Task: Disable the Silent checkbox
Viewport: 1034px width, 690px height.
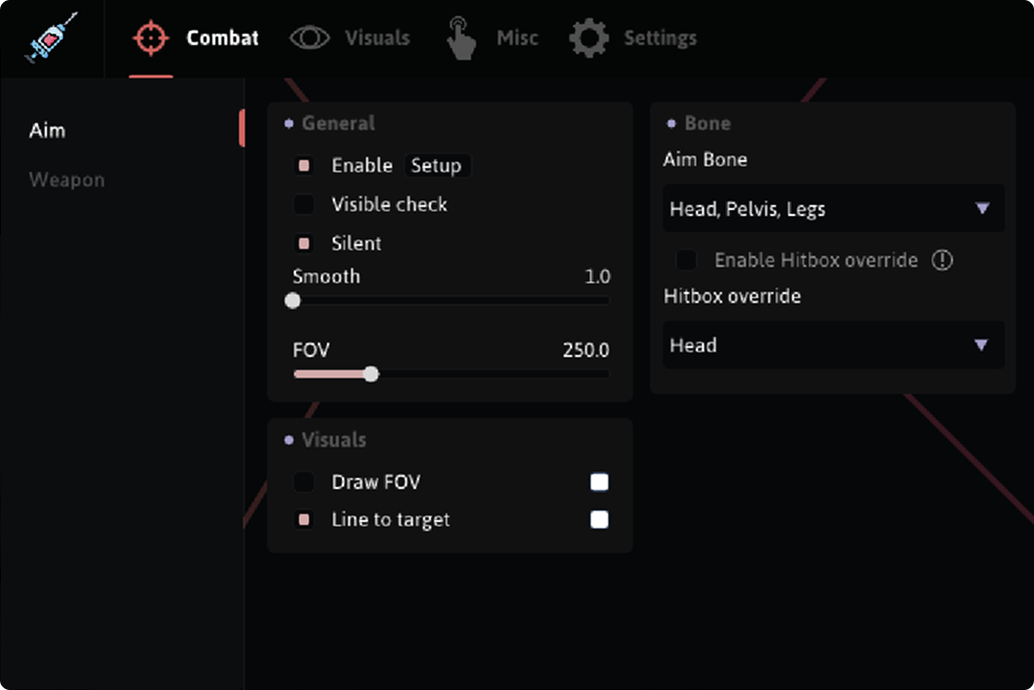Action: (304, 243)
